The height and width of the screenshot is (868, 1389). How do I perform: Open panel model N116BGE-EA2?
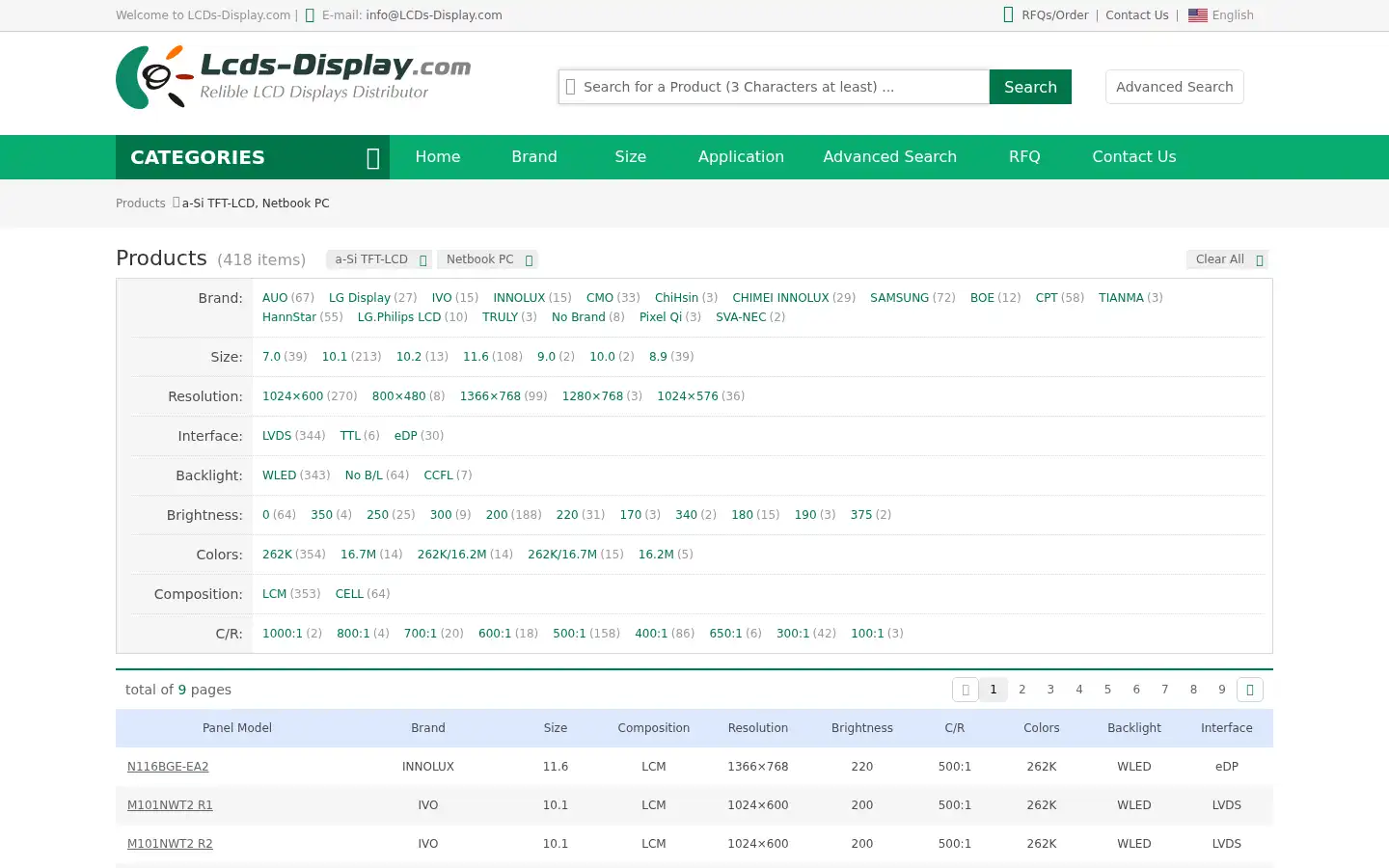pyautogui.click(x=168, y=767)
